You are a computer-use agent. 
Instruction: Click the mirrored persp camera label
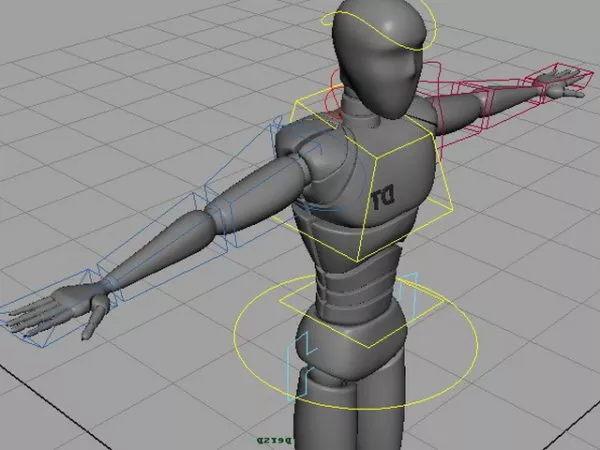pos(275,440)
